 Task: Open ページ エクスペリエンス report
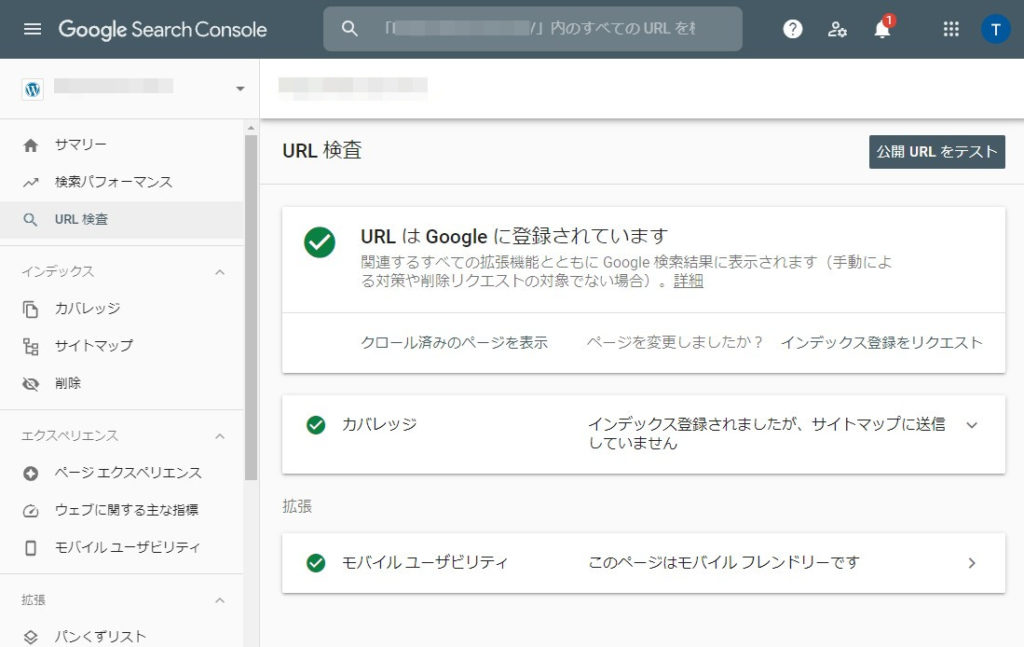(x=127, y=473)
